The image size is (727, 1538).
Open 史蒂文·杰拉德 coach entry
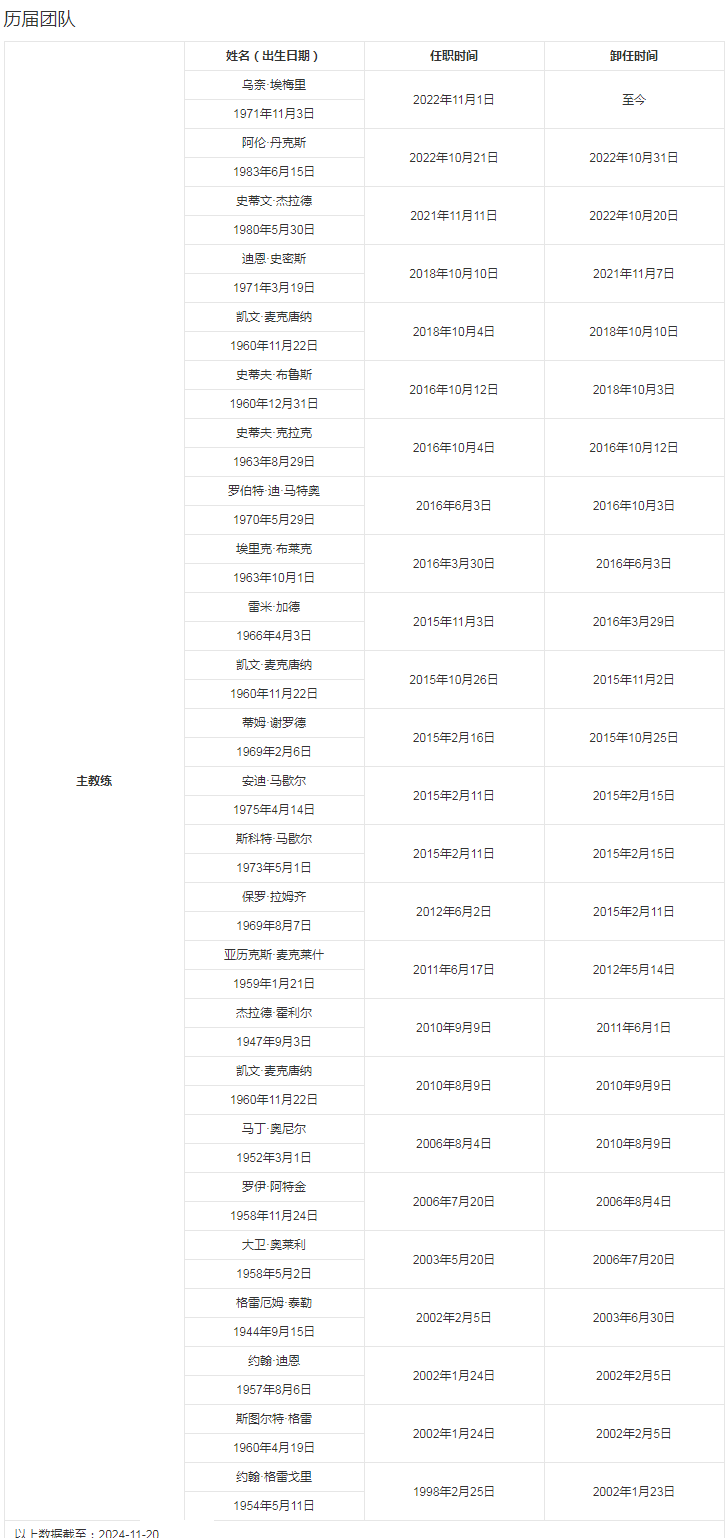tap(274, 201)
